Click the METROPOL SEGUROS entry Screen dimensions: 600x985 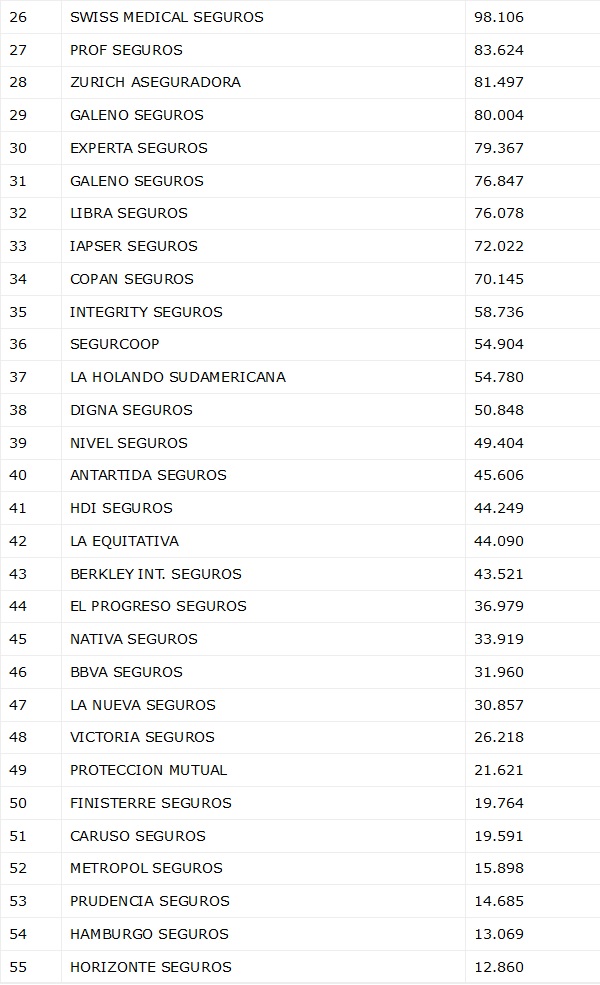point(146,868)
